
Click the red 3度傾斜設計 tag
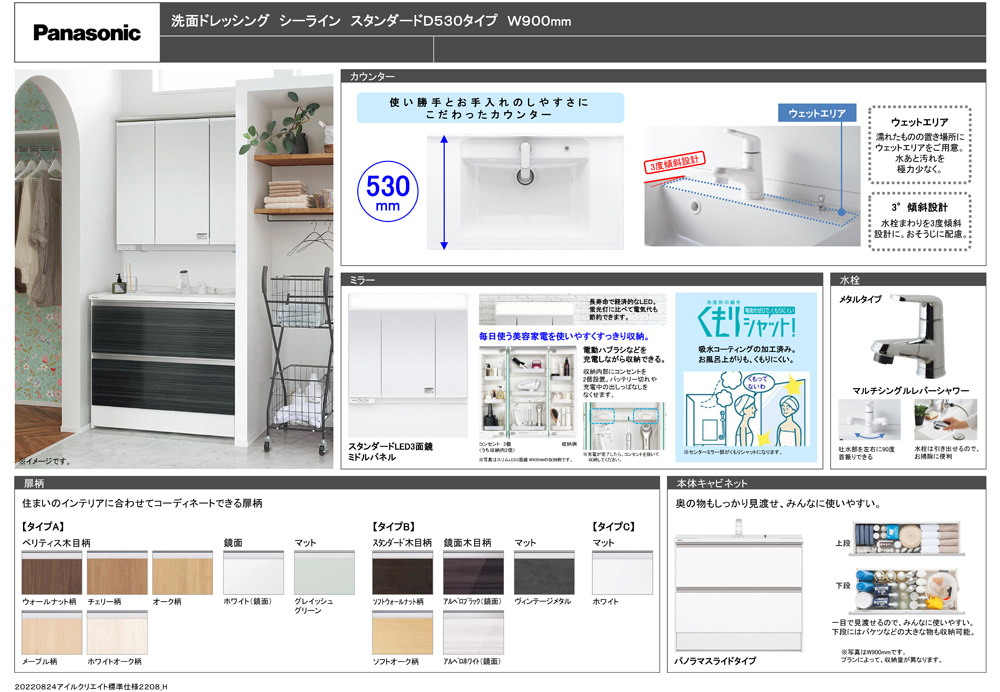pyautogui.click(x=674, y=162)
